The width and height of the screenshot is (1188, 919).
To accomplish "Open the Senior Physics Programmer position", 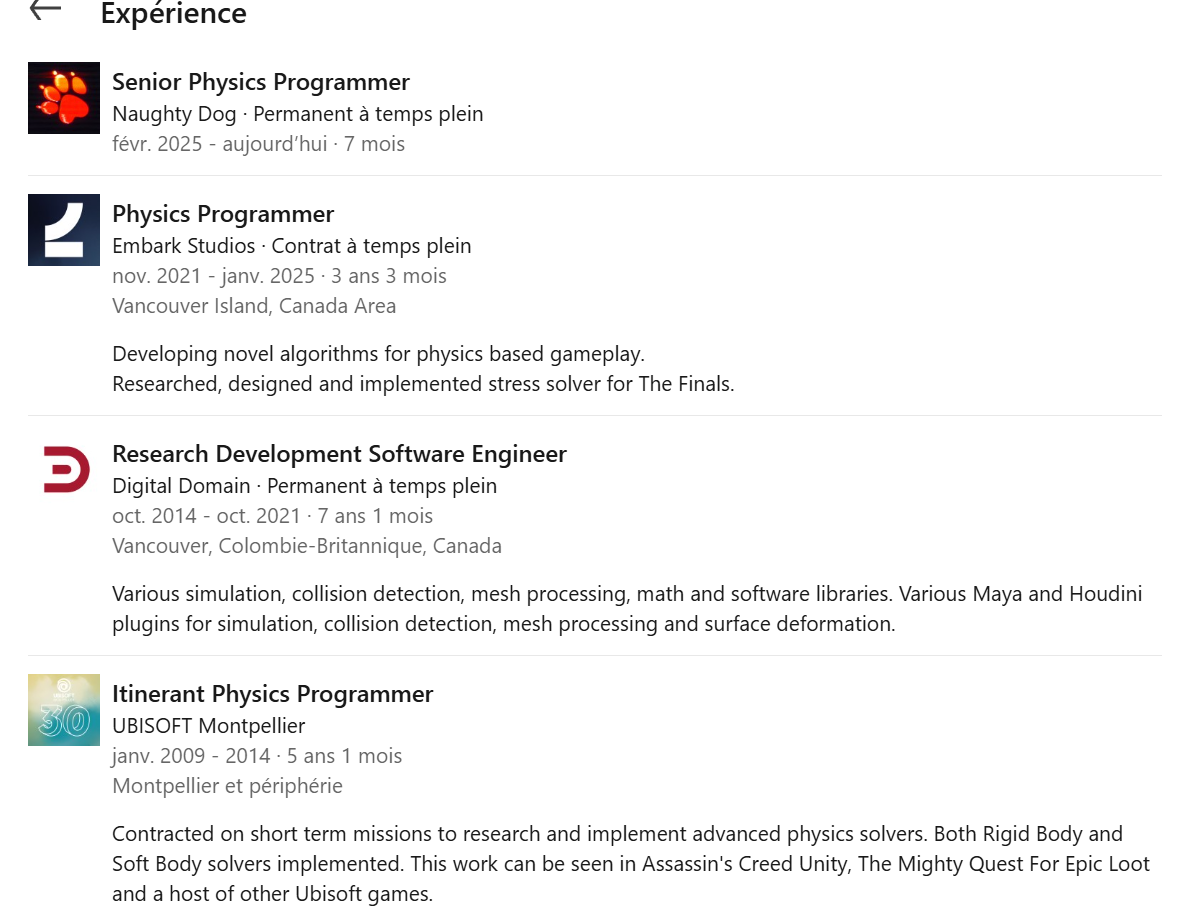I will tap(261, 82).
